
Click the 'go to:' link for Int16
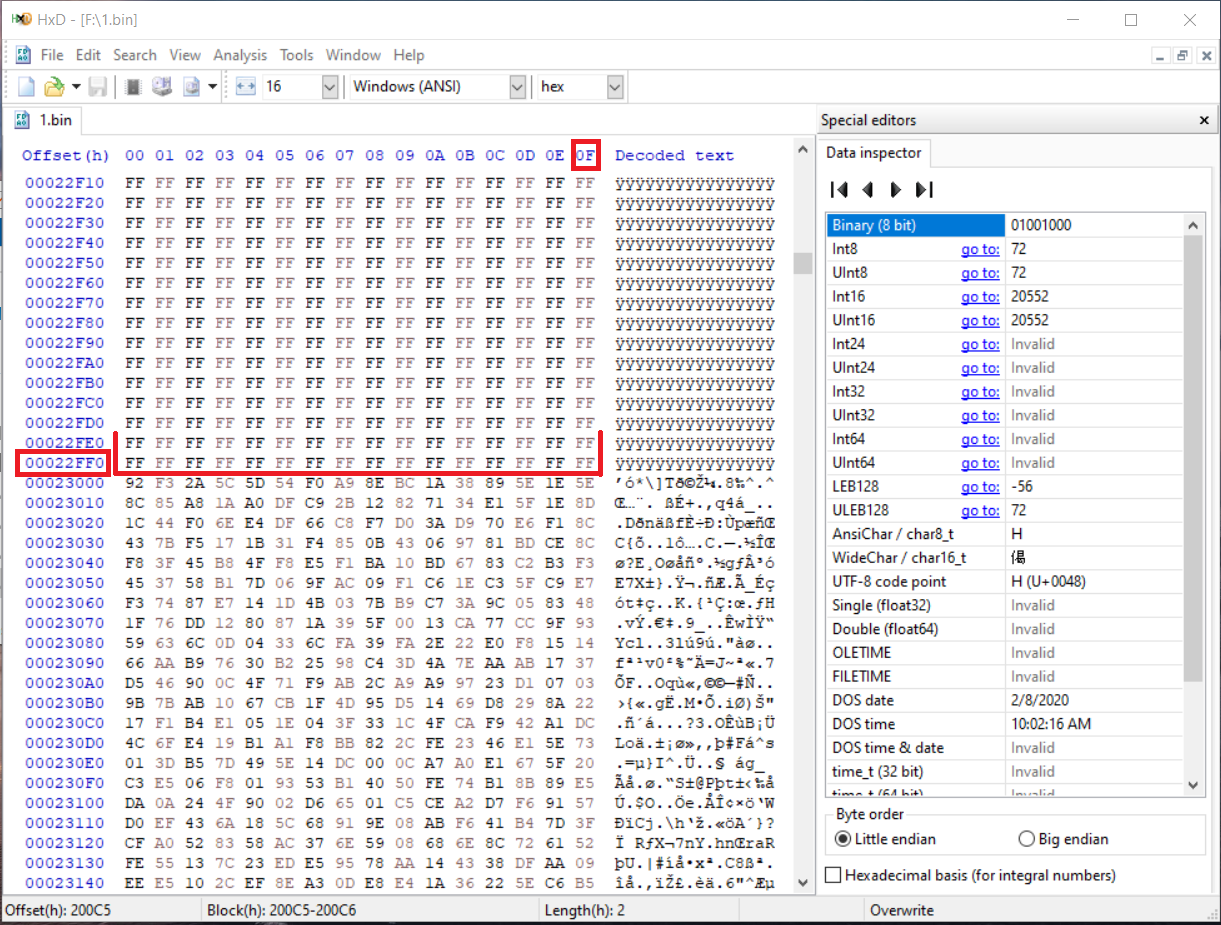980,297
